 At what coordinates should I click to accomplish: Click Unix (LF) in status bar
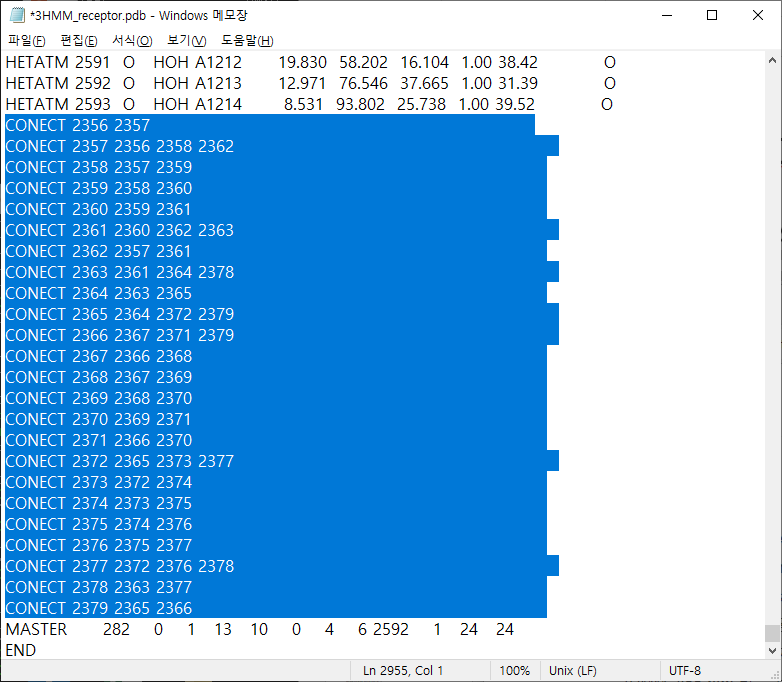click(x=573, y=671)
